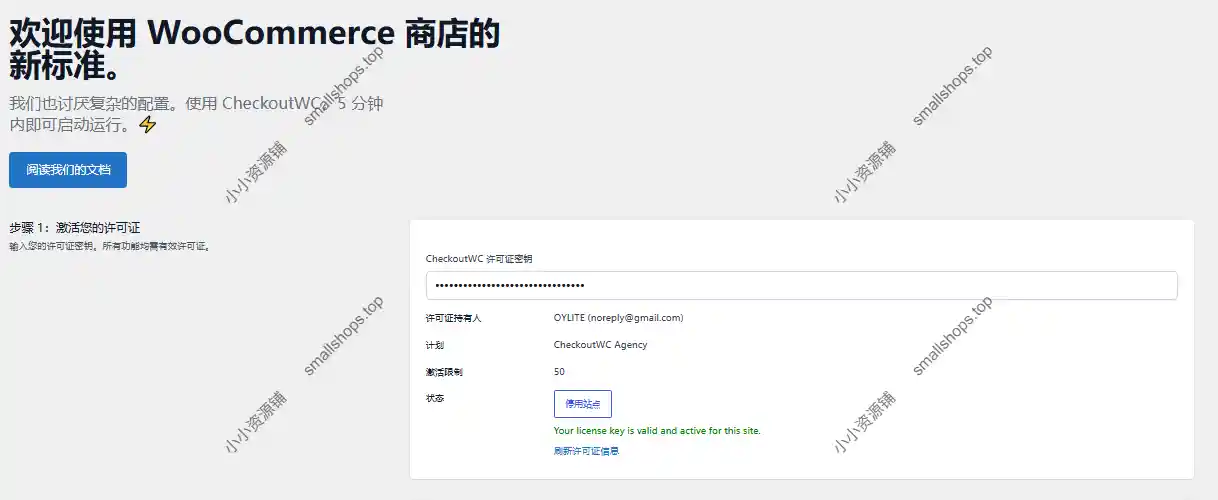
Task: Click the 计划 label
Action: (435, 345)
